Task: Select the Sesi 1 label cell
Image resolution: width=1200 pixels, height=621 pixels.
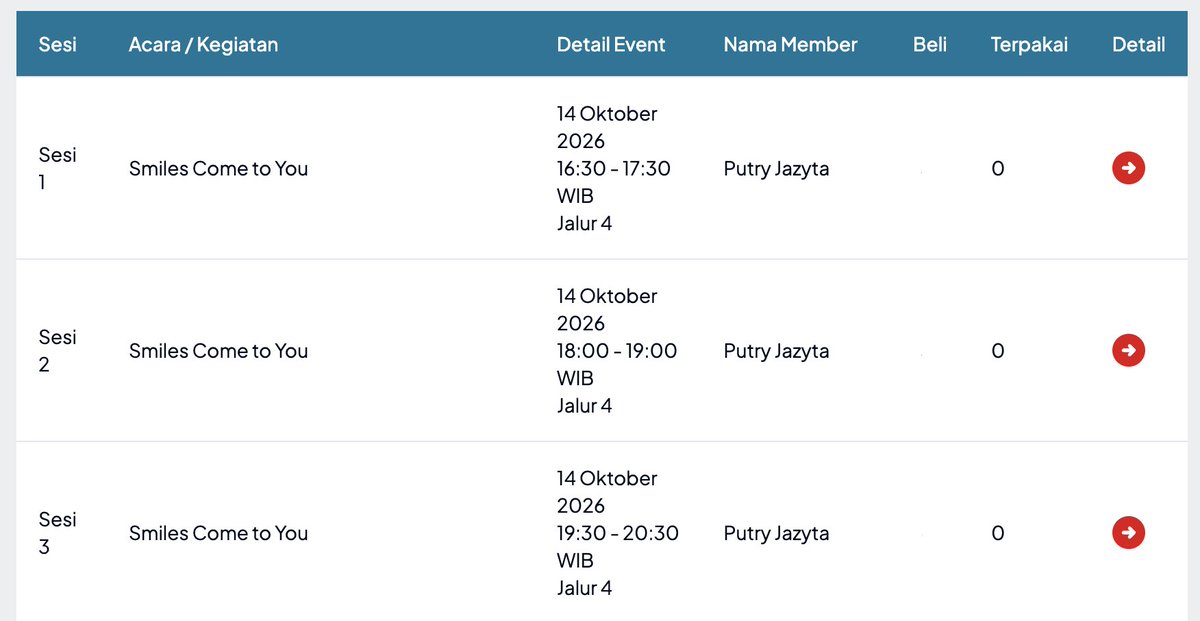Action: (x=57, y=169)
